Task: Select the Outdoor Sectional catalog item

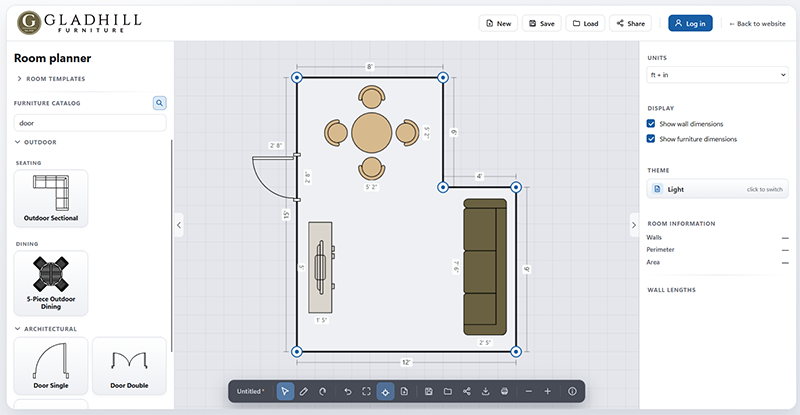Action: (x=51, y=199)
